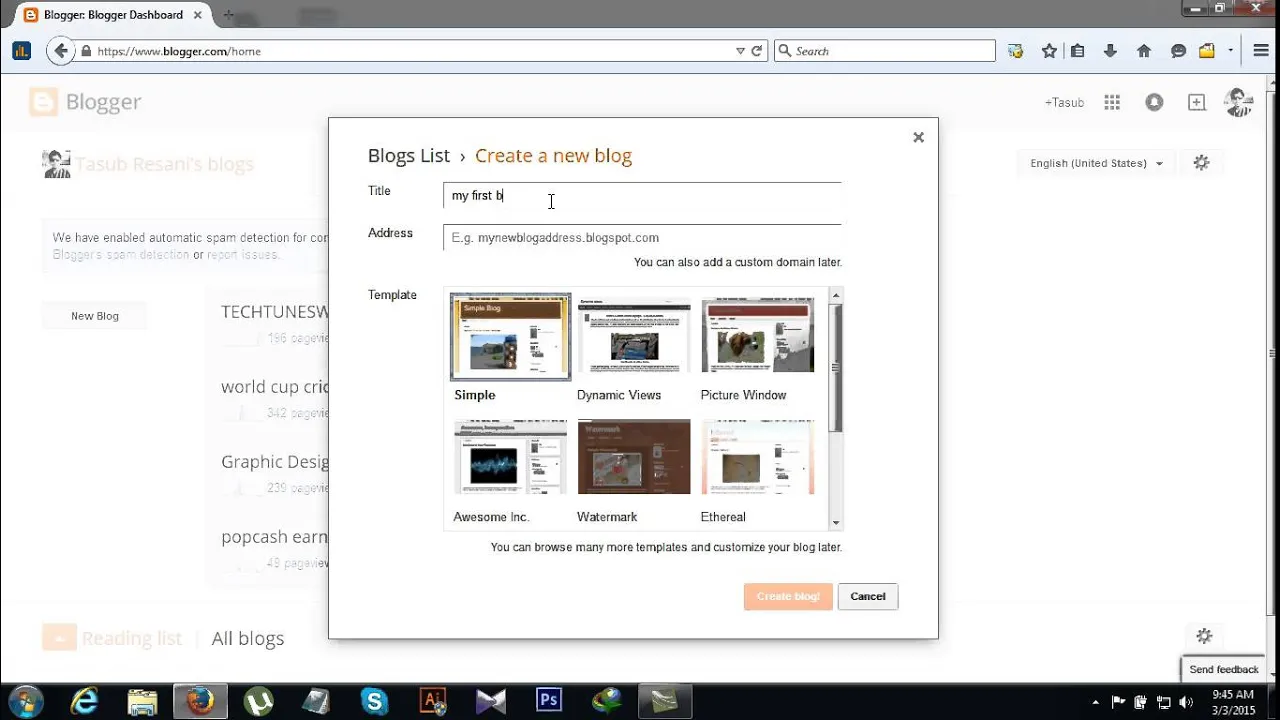The height and width of the screenshot is (720, 1280).
Task: Click the yellow folder toolbar icon
Action: coord(1207,51)
